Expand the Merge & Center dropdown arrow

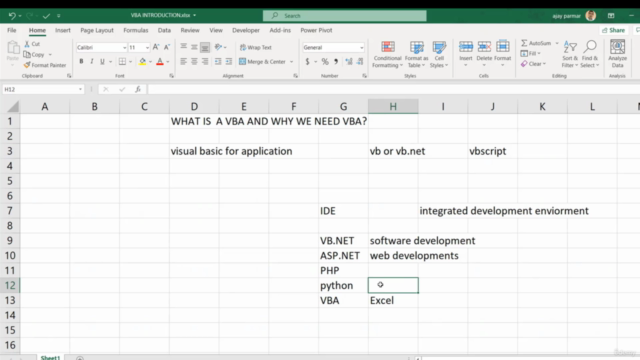pyautogui.click(x=291, y=62)
